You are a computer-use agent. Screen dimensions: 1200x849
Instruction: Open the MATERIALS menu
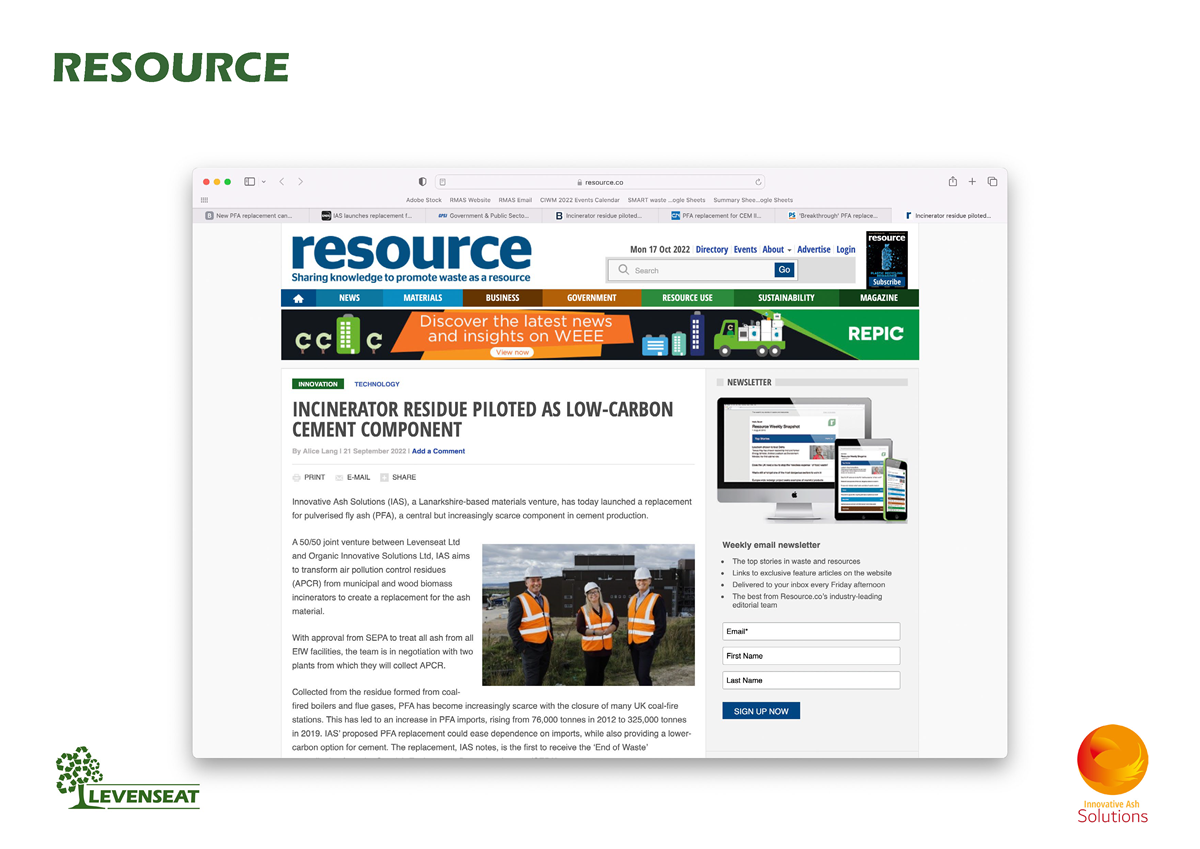423,298
